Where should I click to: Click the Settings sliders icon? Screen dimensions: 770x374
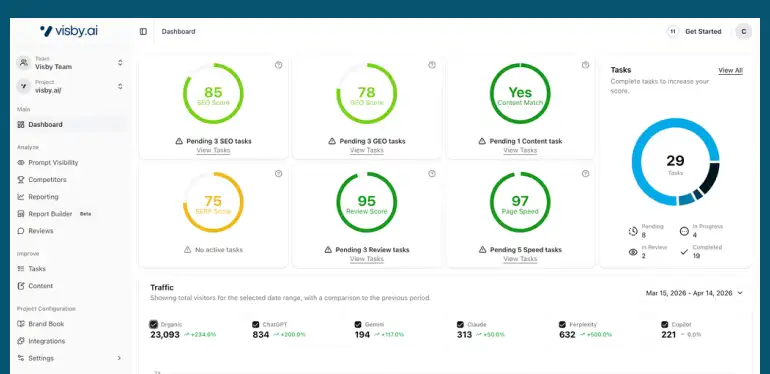click(21, 358)
